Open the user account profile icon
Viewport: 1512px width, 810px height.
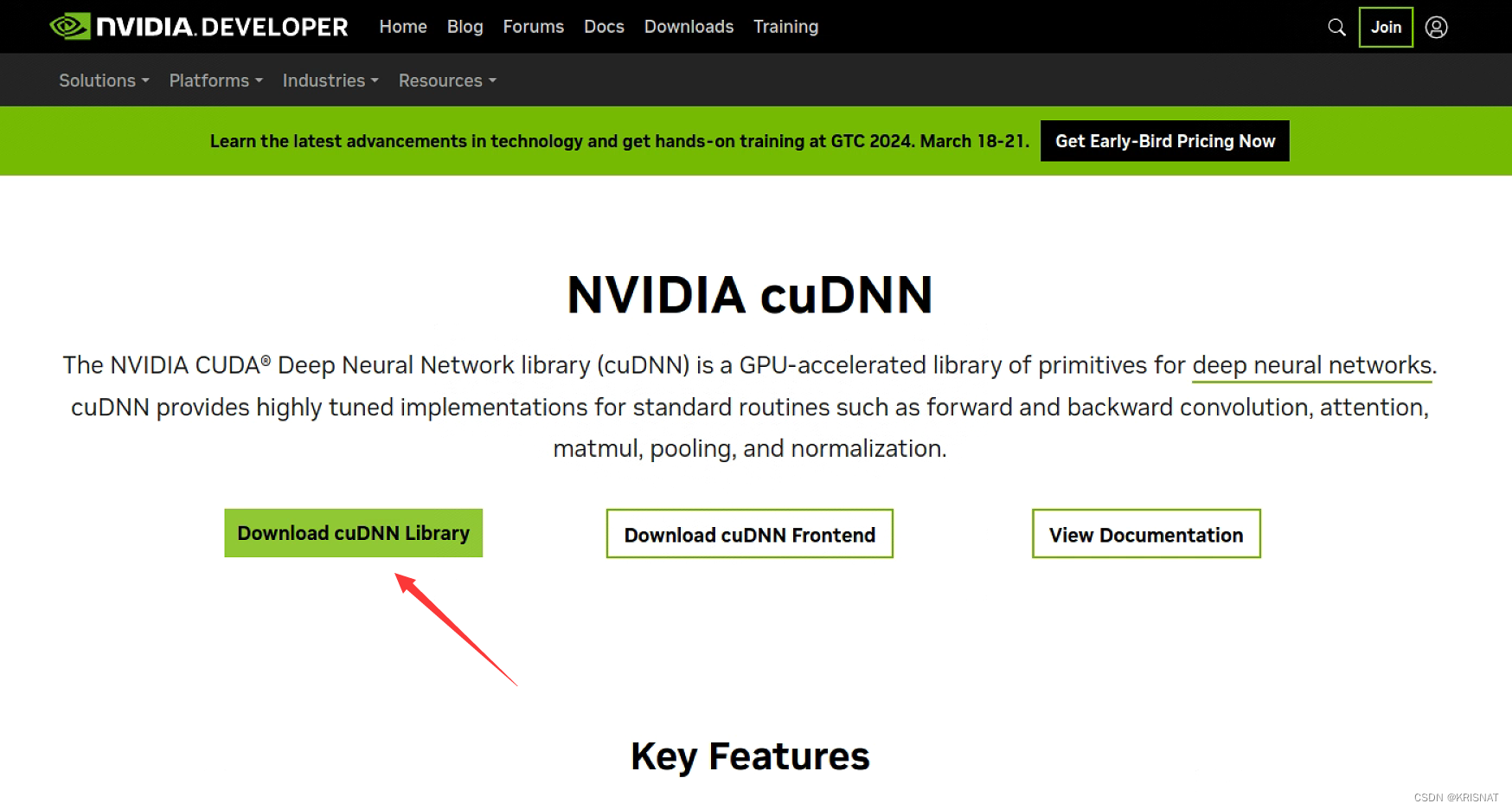point(1436,27)
